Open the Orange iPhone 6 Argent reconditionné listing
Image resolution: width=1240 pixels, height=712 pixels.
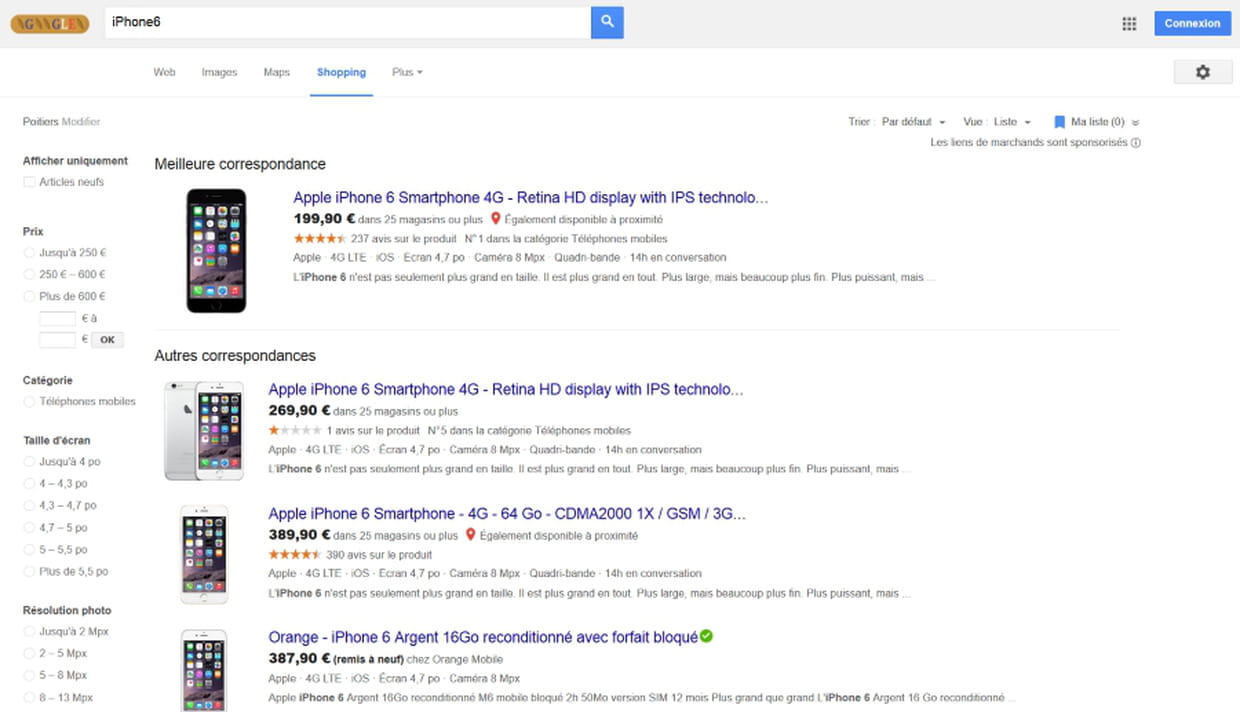483,637
